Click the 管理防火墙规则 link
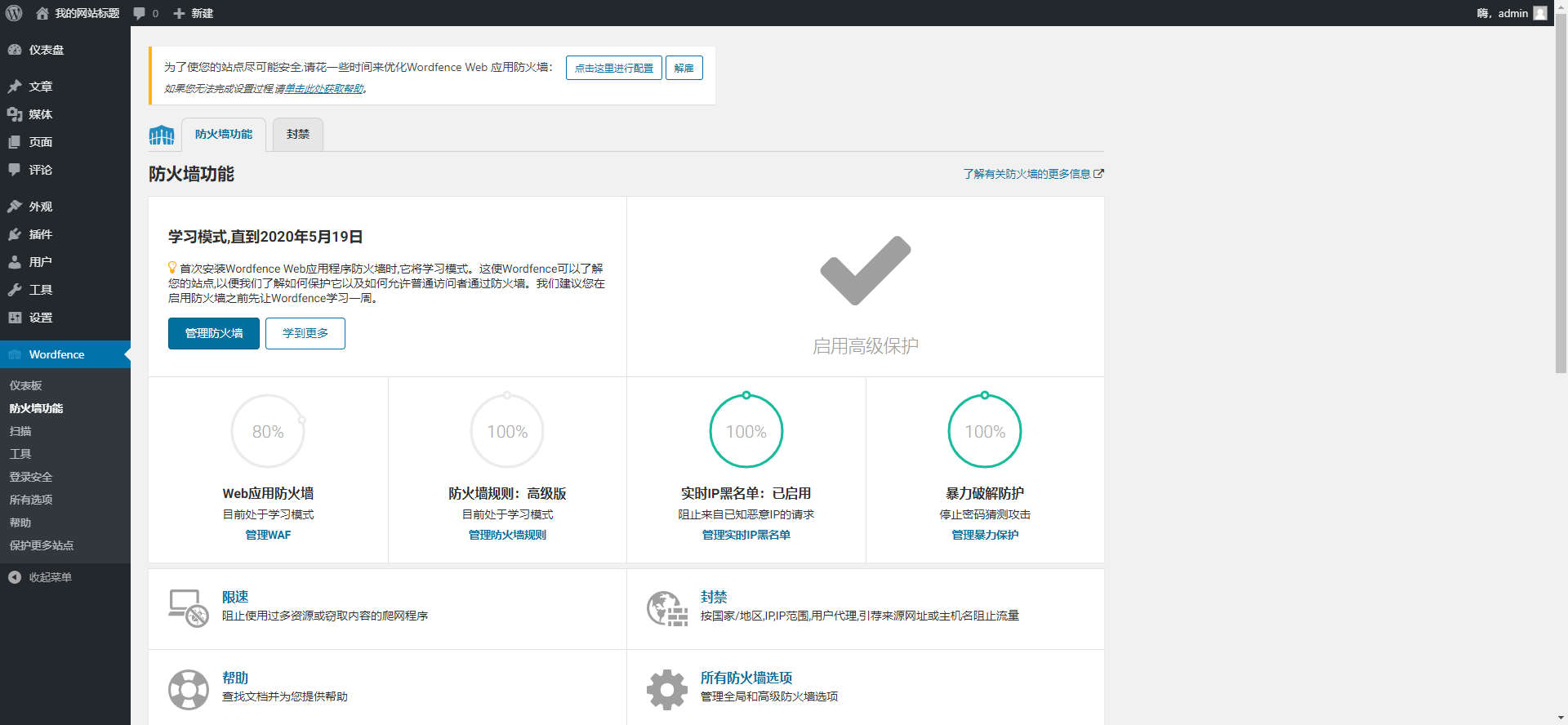This screenshot has width=1568, height=725. tap(507, 535)
